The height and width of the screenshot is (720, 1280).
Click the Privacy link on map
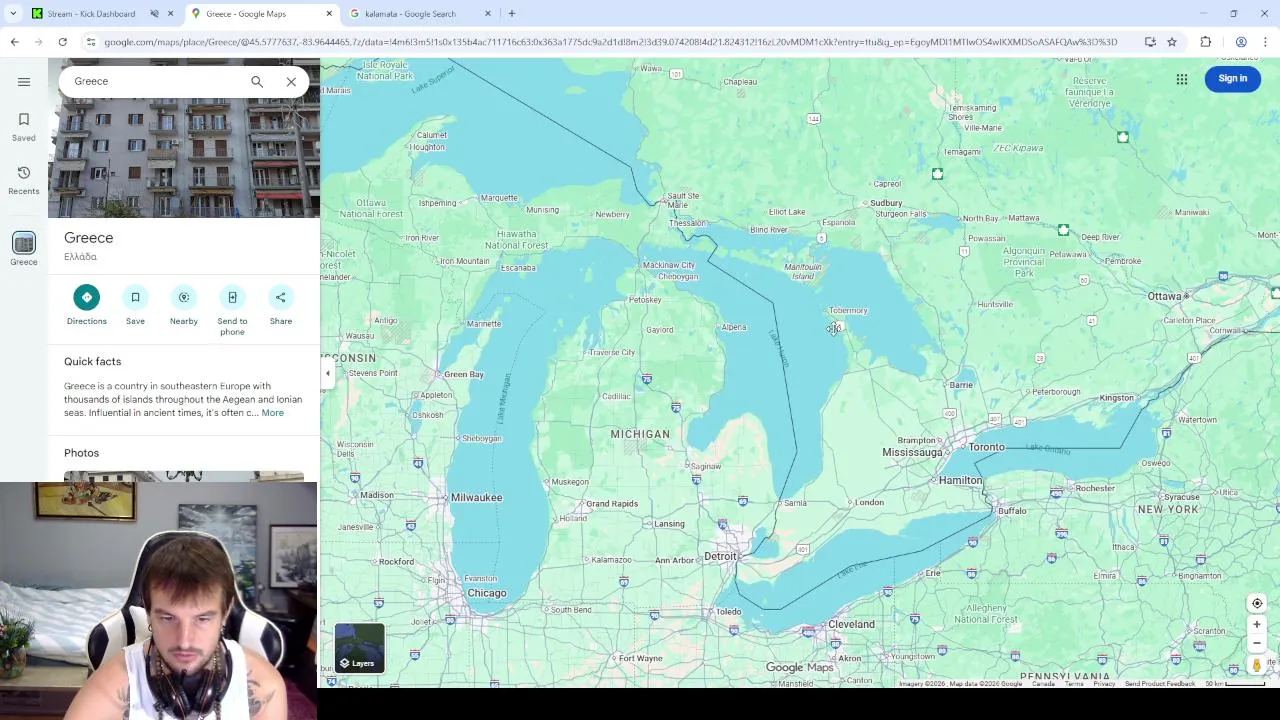coord(1104,684)
